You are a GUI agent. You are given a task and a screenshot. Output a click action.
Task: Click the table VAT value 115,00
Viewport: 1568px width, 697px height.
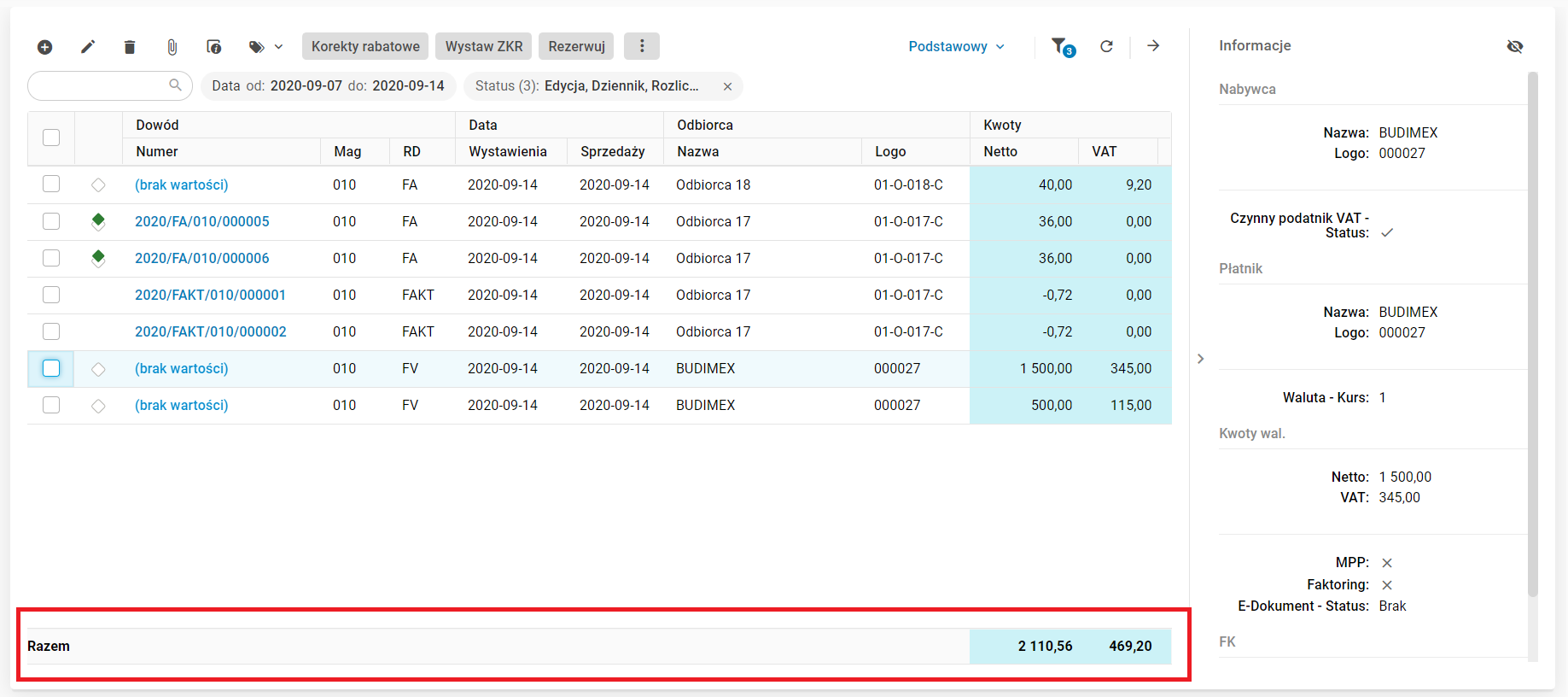click(x=1131, y=405)
